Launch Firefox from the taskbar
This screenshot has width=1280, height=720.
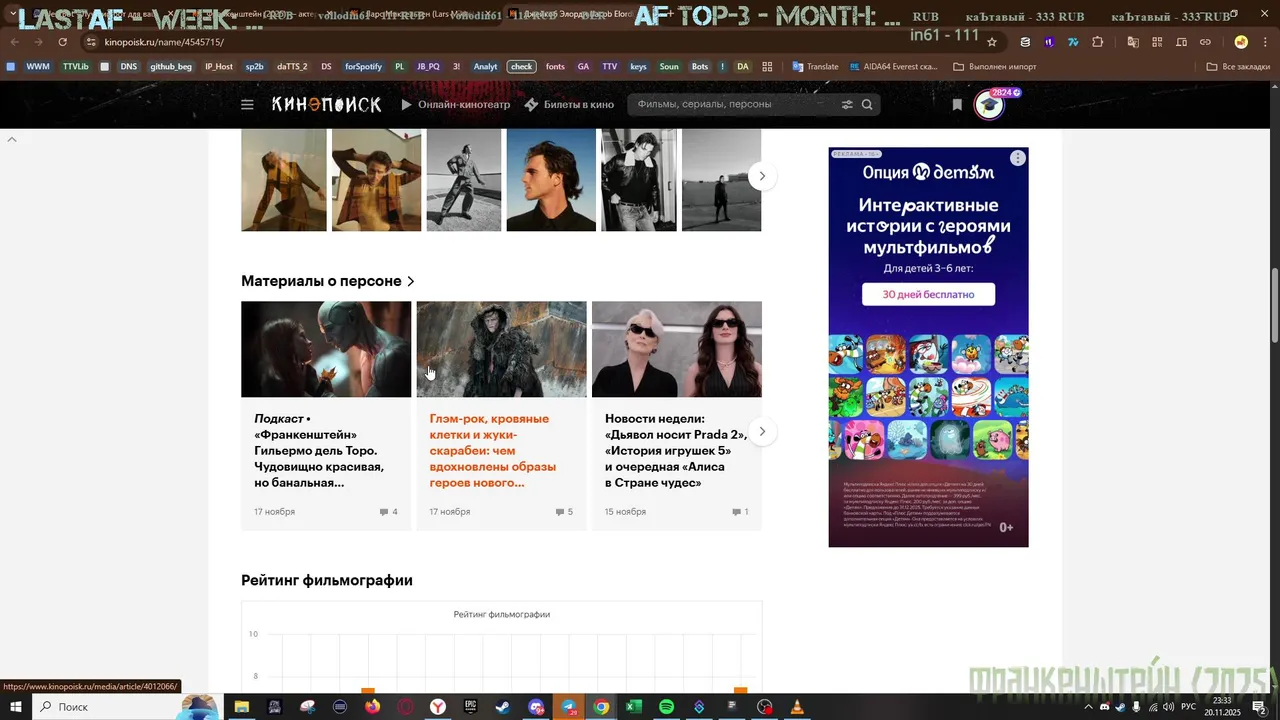tap(372, 707)
